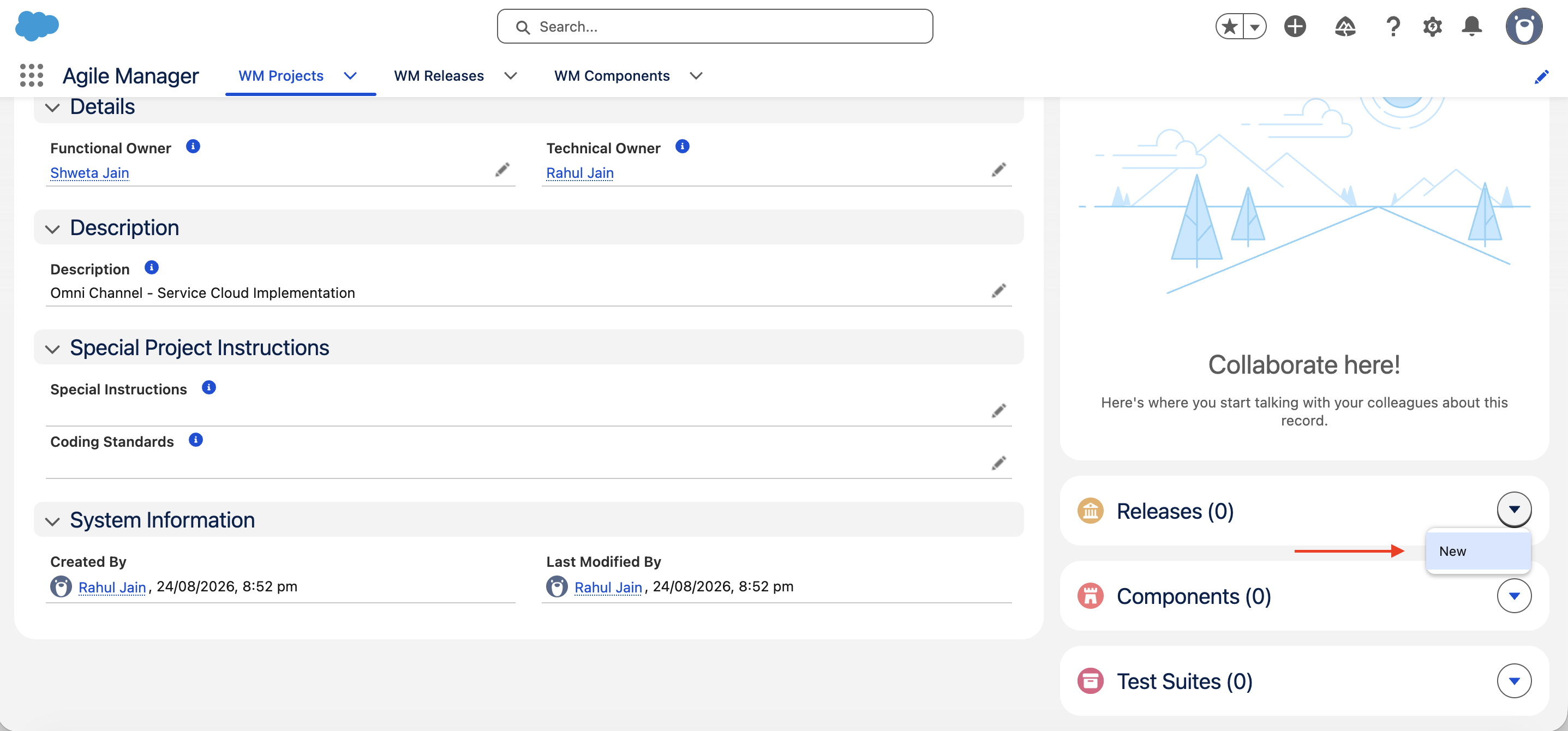The width and height of the screenshot is (1568, 731).
Task: Click the Last Modified By user avatar
Action: coord(557,587)
